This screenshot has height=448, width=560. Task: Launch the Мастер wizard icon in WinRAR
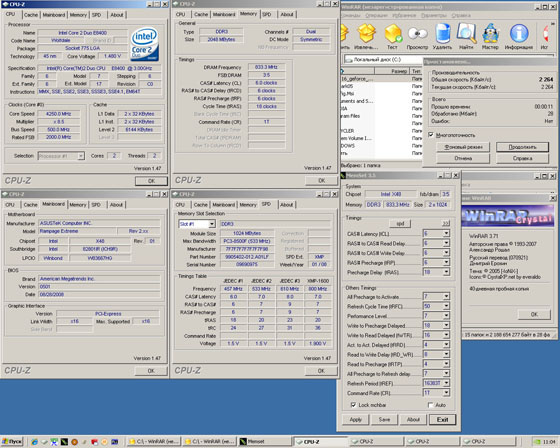pos(490,37)
